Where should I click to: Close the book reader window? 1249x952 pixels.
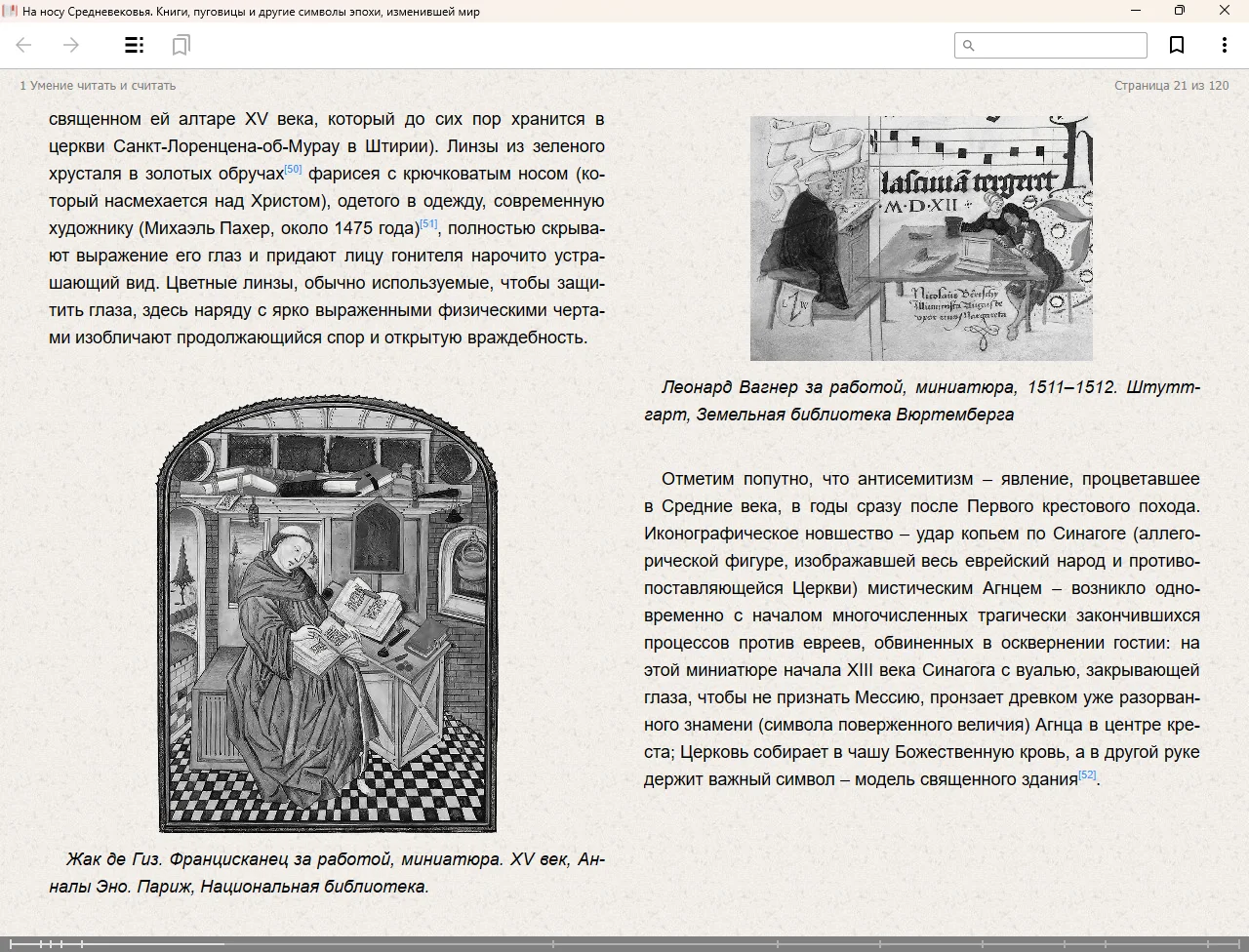pyautogui.click(x=1225, y=11)
